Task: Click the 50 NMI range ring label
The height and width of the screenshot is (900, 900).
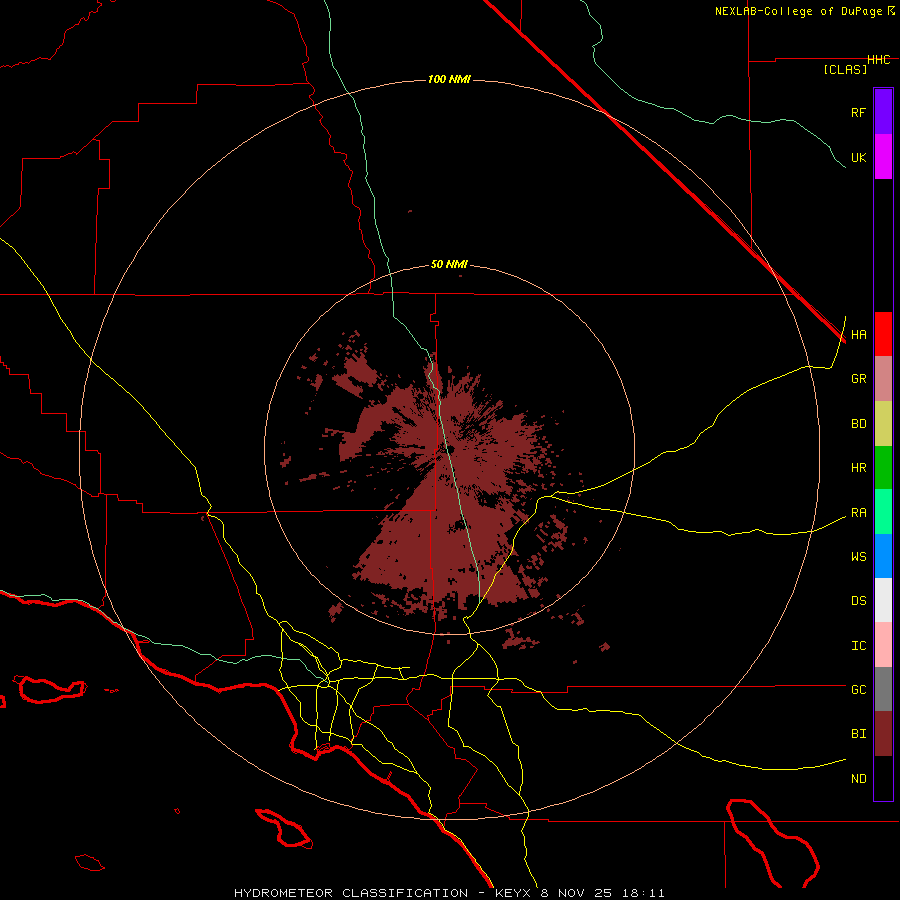Action: tap(449, 265)
